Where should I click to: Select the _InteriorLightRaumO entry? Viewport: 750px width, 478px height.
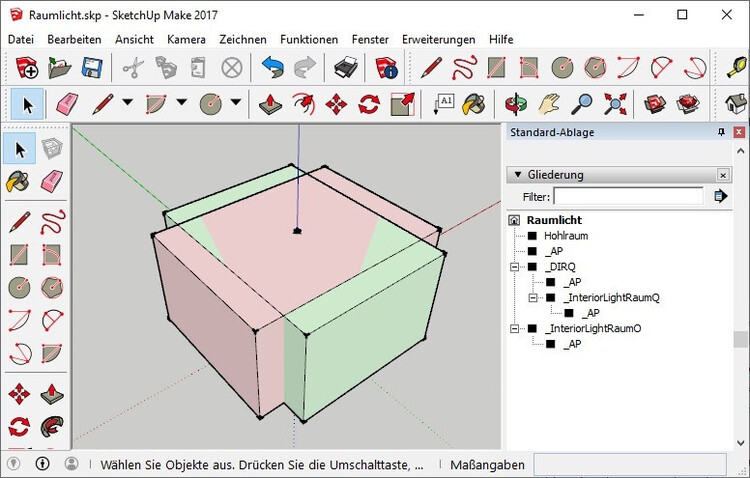[x=593, y=328]
